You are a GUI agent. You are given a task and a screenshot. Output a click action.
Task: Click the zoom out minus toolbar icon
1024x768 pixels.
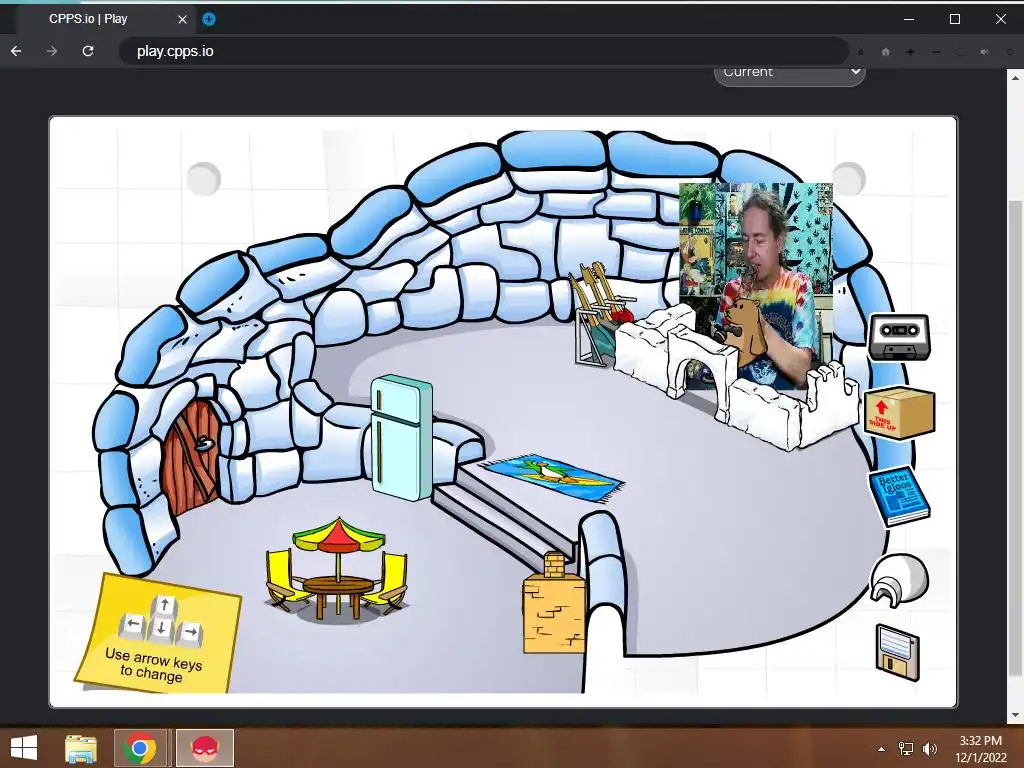tap(936, 52)
